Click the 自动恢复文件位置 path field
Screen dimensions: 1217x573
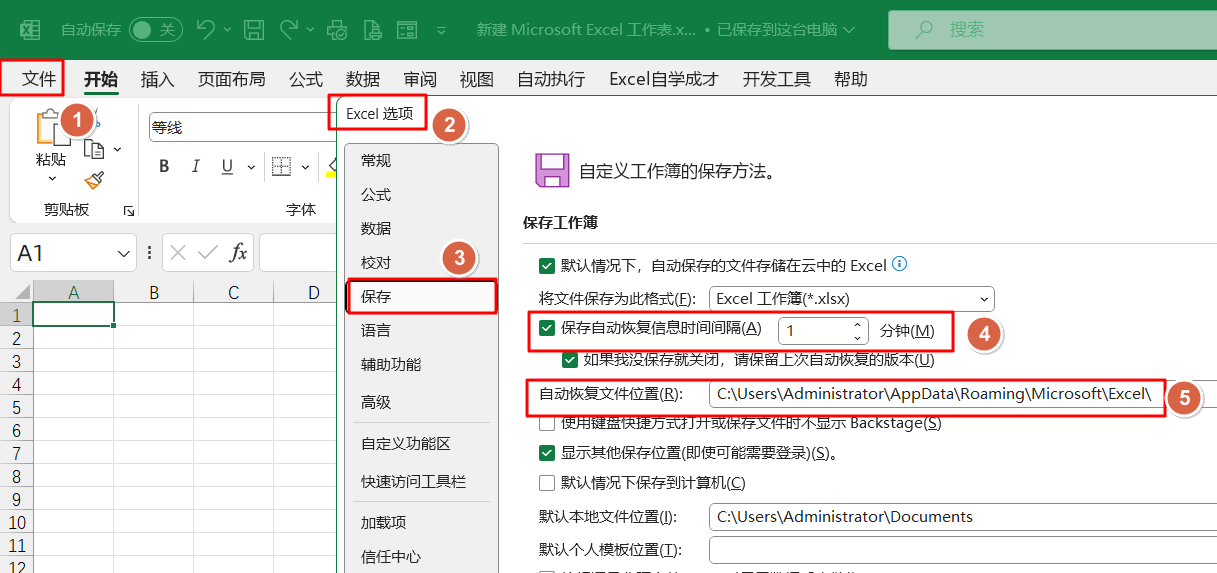coord(962,394)
